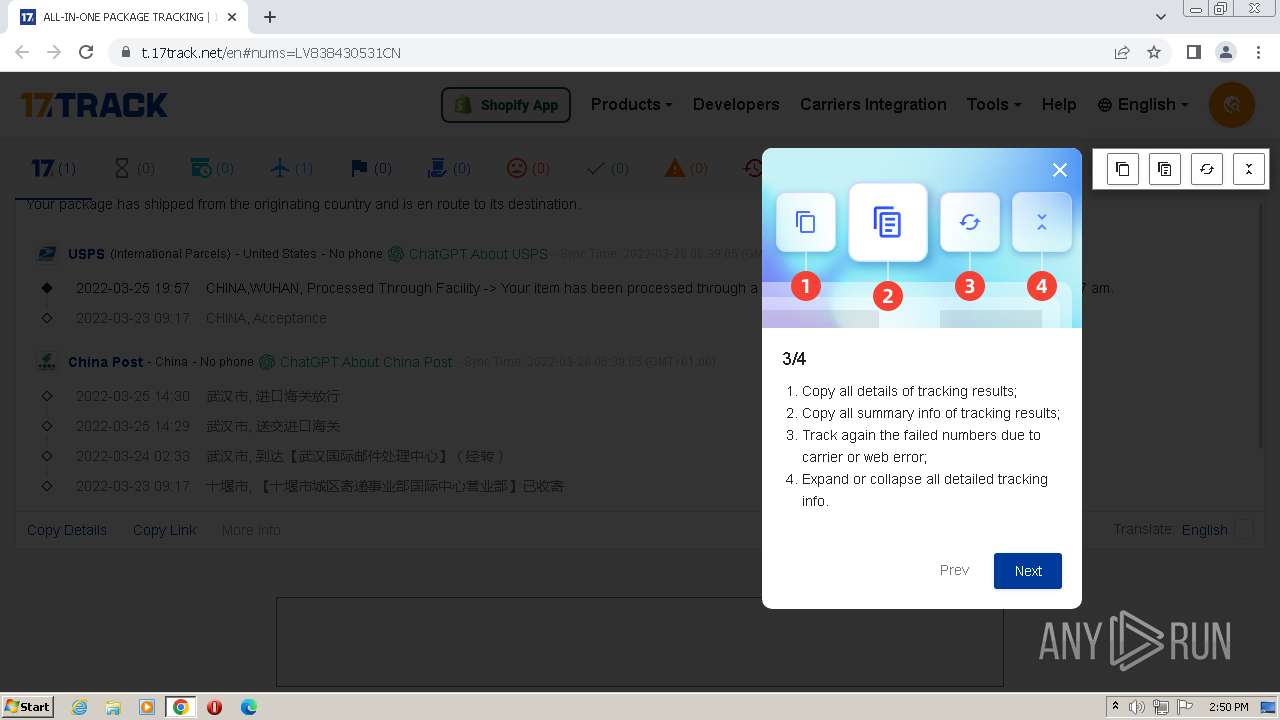Go back with the Prev tutorial link
The image size is (1280, 720).
954,570
